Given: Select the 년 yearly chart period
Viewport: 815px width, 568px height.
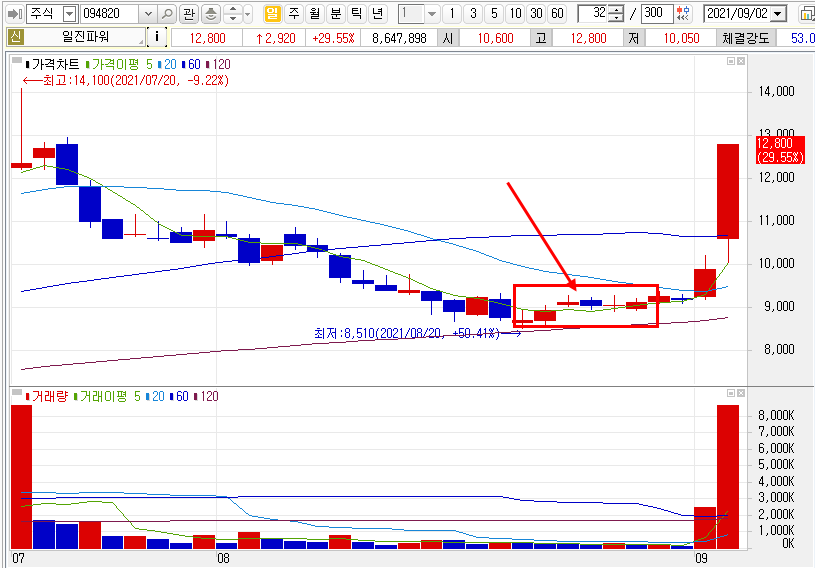Looking at the screenshot, I should 377,14.
